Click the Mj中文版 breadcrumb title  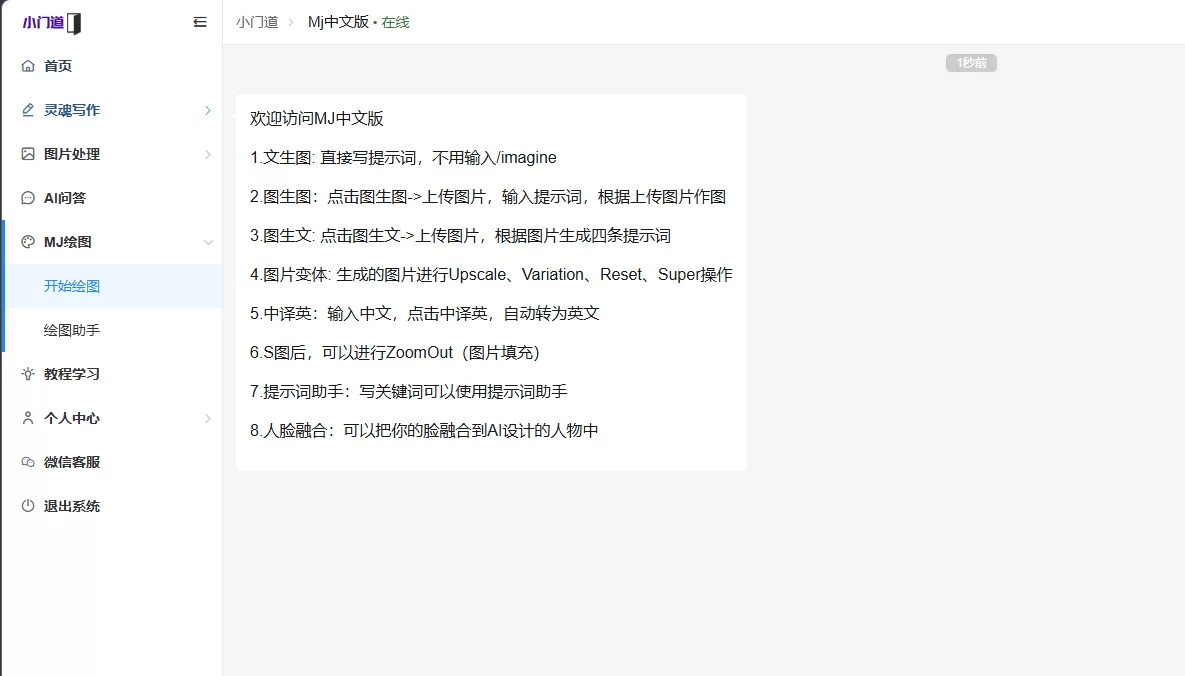(338, 22)
